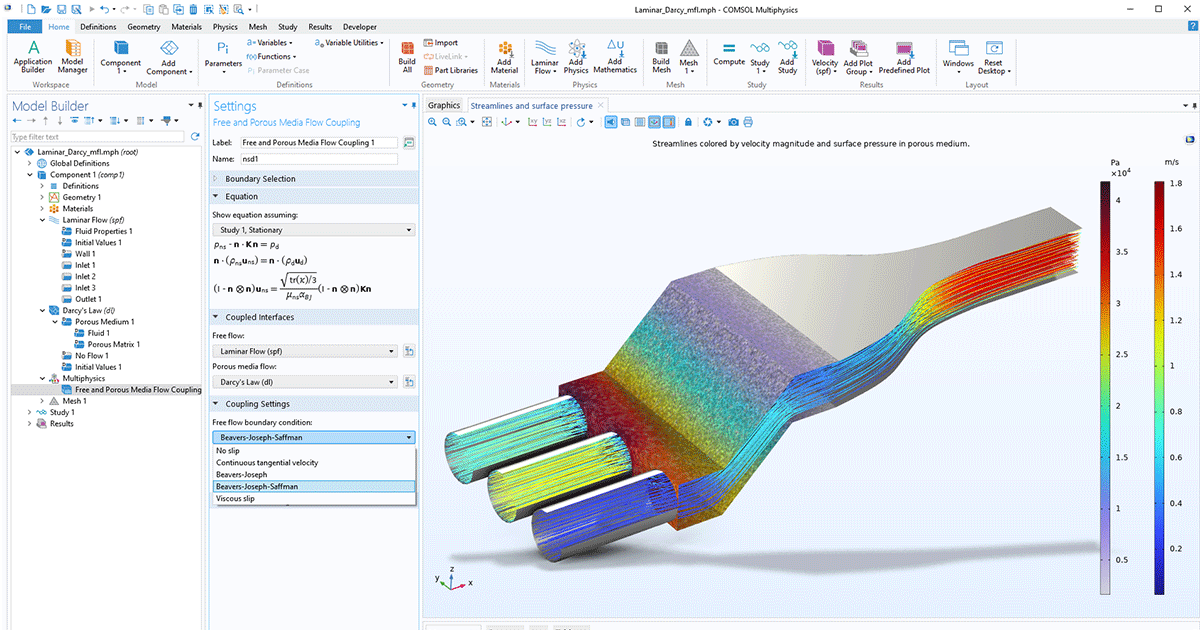Open the Free flow Laminar Flow dropdown
Image resolution: width=1200 pixels, height=630 pixels.
tap(305, 351)
